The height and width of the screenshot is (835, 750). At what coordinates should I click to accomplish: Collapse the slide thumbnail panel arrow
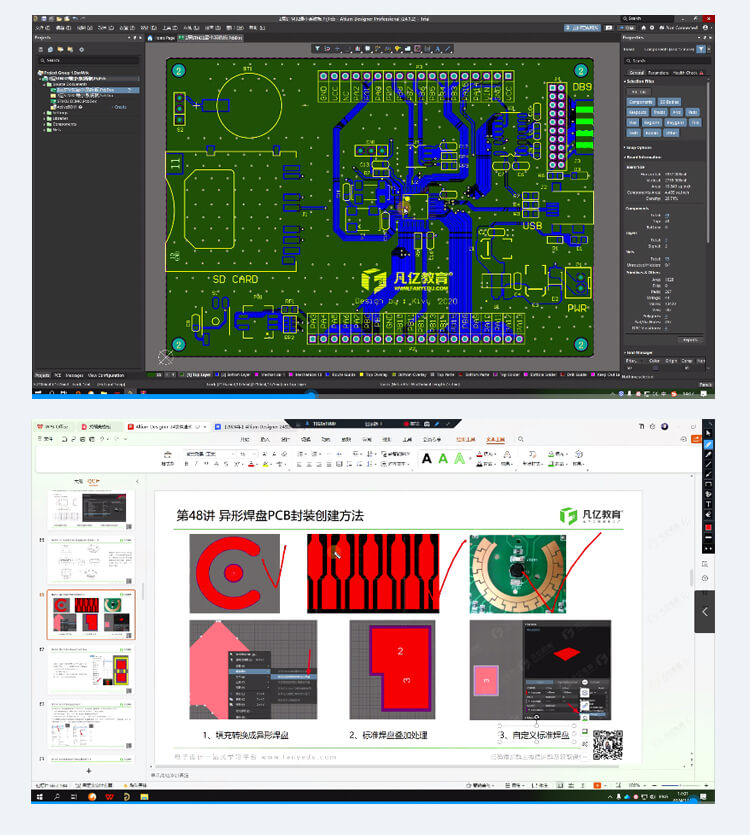(137, 481)
